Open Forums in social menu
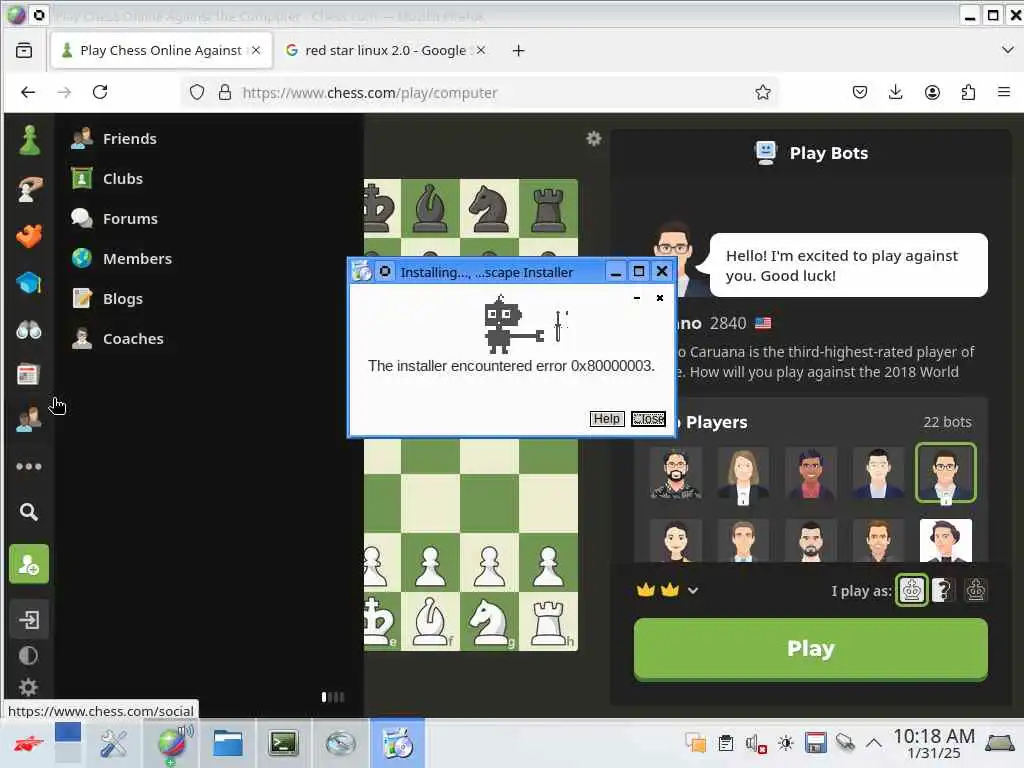The image size is (1024, 768). [115, 219]
